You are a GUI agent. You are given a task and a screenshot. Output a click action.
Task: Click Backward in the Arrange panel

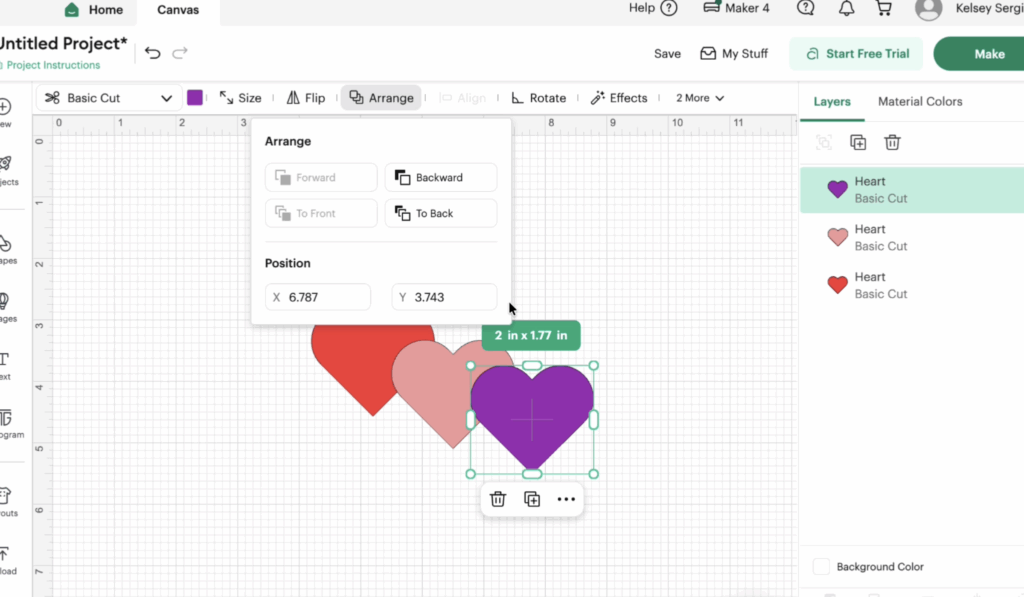pos(441,178)
